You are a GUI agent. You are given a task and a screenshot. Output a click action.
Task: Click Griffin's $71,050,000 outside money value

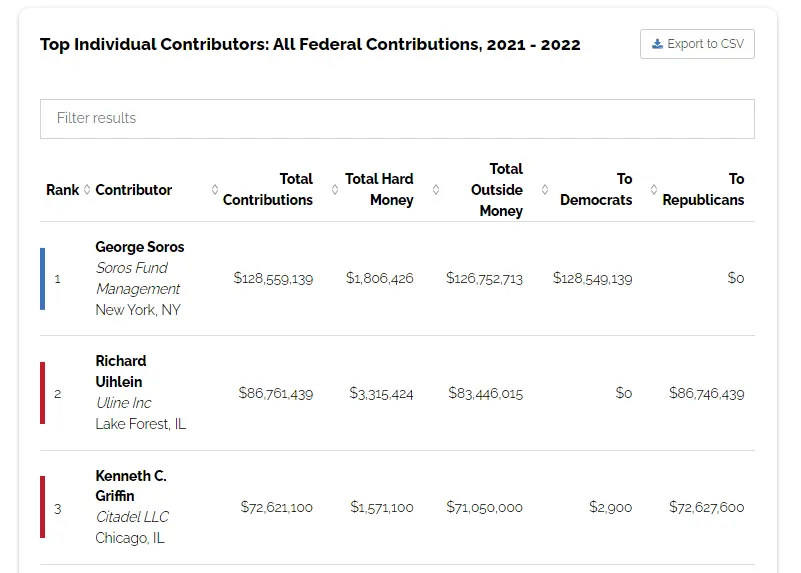(x=484, y=508)
